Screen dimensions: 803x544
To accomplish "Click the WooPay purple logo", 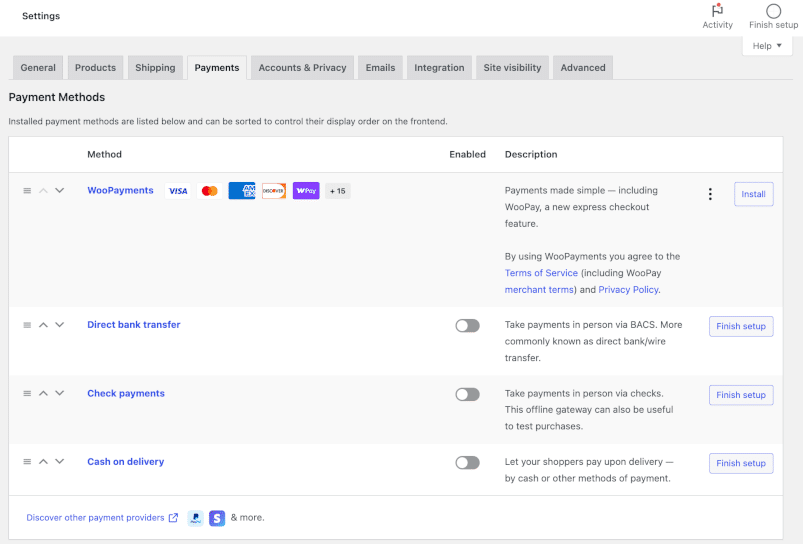I will [x=306, y=191].
